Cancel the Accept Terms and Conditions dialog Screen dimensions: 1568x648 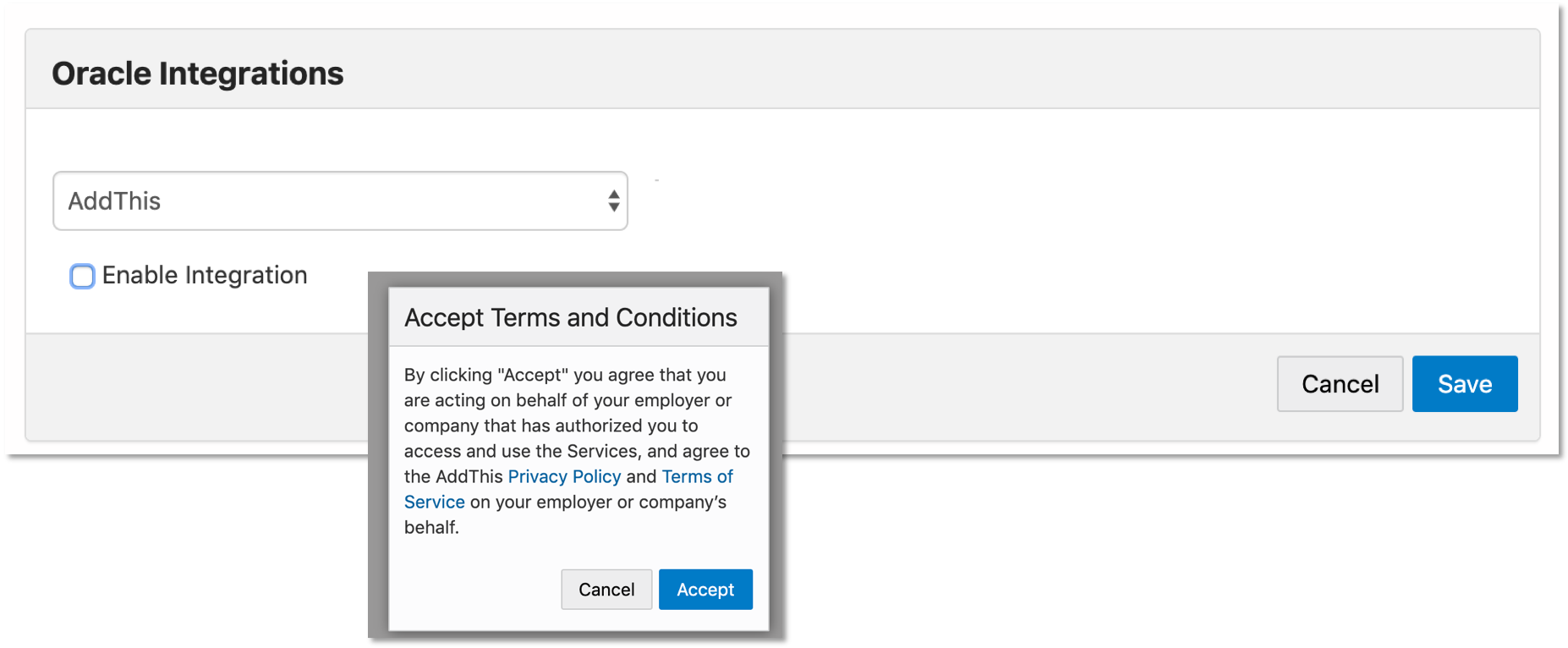(606, 590)
